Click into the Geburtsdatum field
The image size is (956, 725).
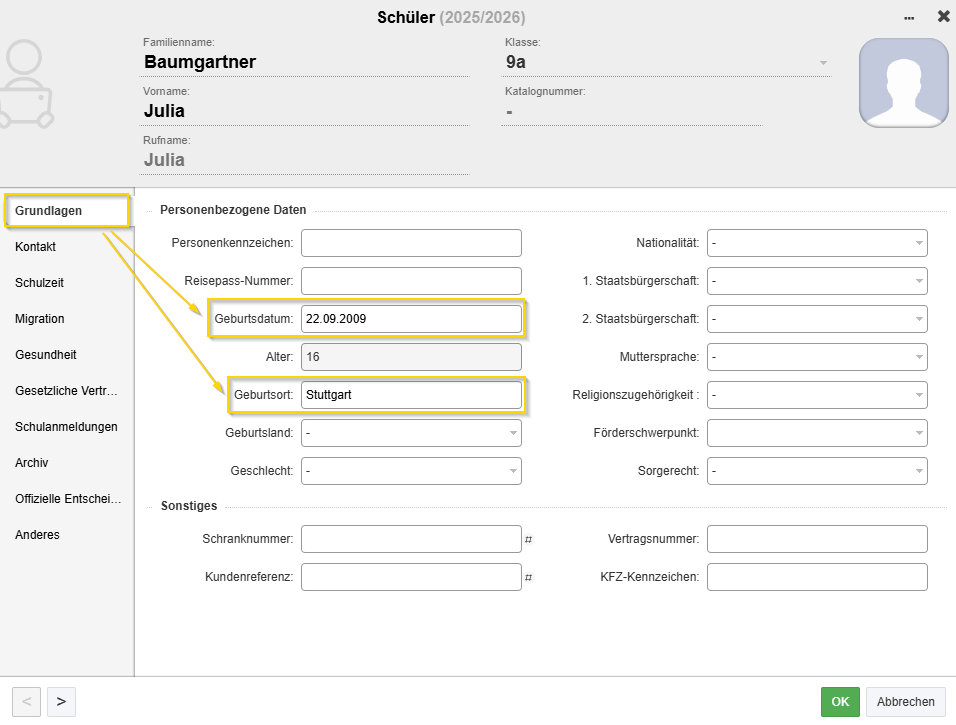[x=411, y=319]
